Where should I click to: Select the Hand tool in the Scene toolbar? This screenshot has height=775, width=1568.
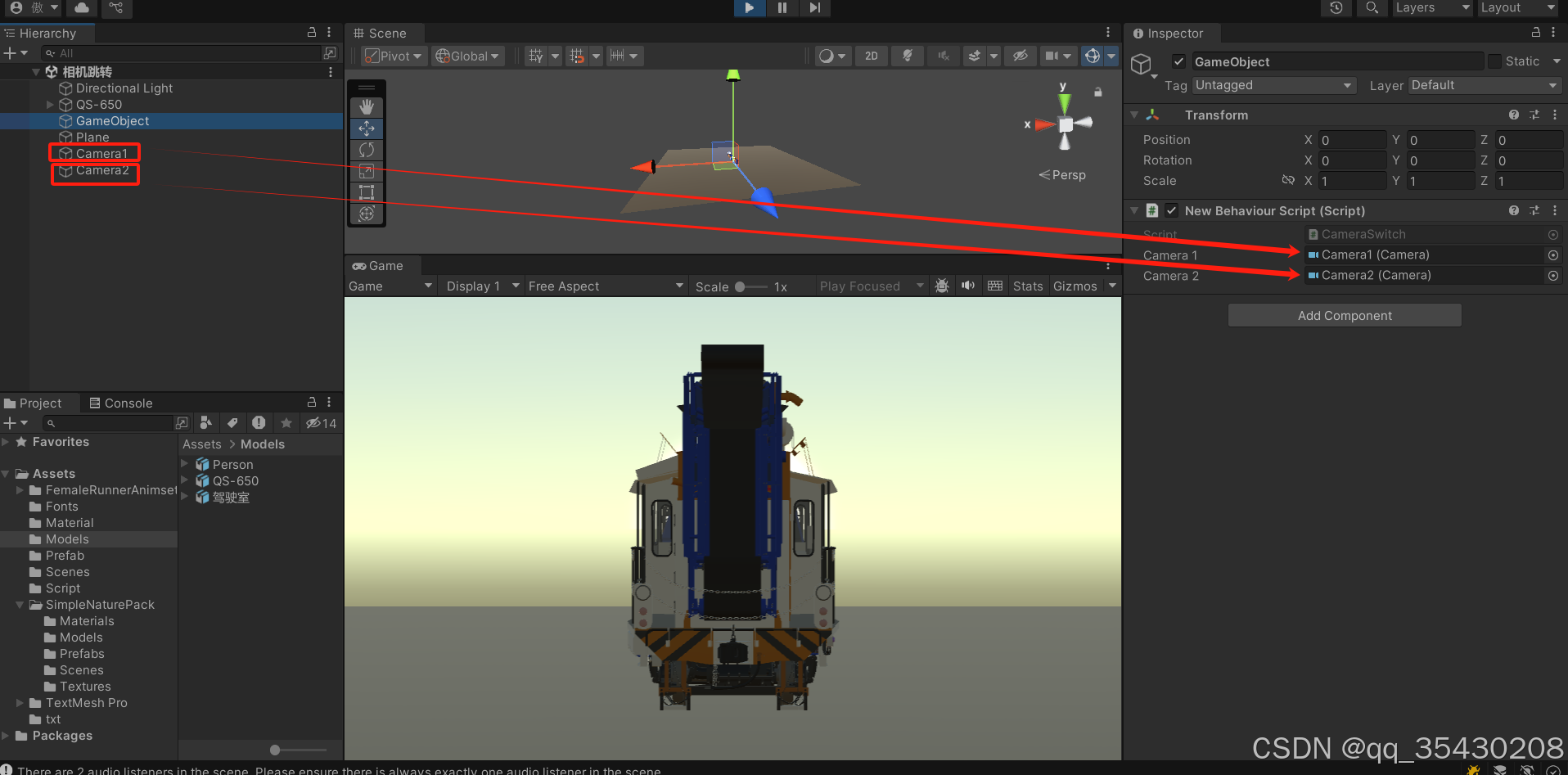tap(367, 106)
